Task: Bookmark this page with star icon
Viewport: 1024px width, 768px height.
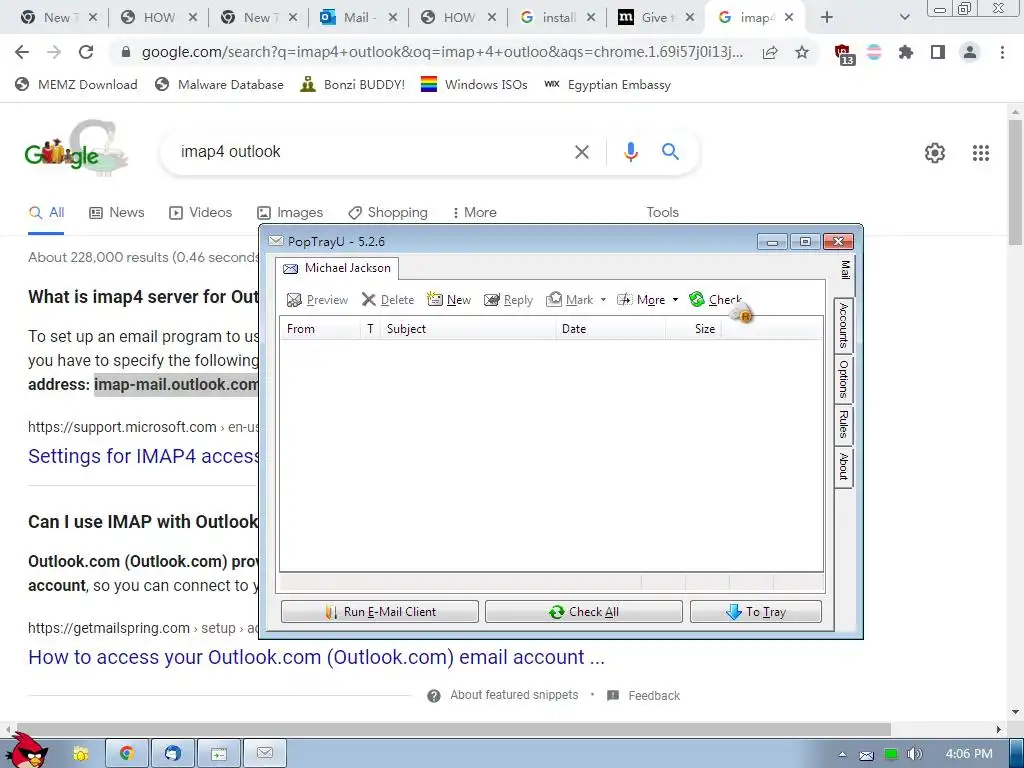Action: (802, 52)
